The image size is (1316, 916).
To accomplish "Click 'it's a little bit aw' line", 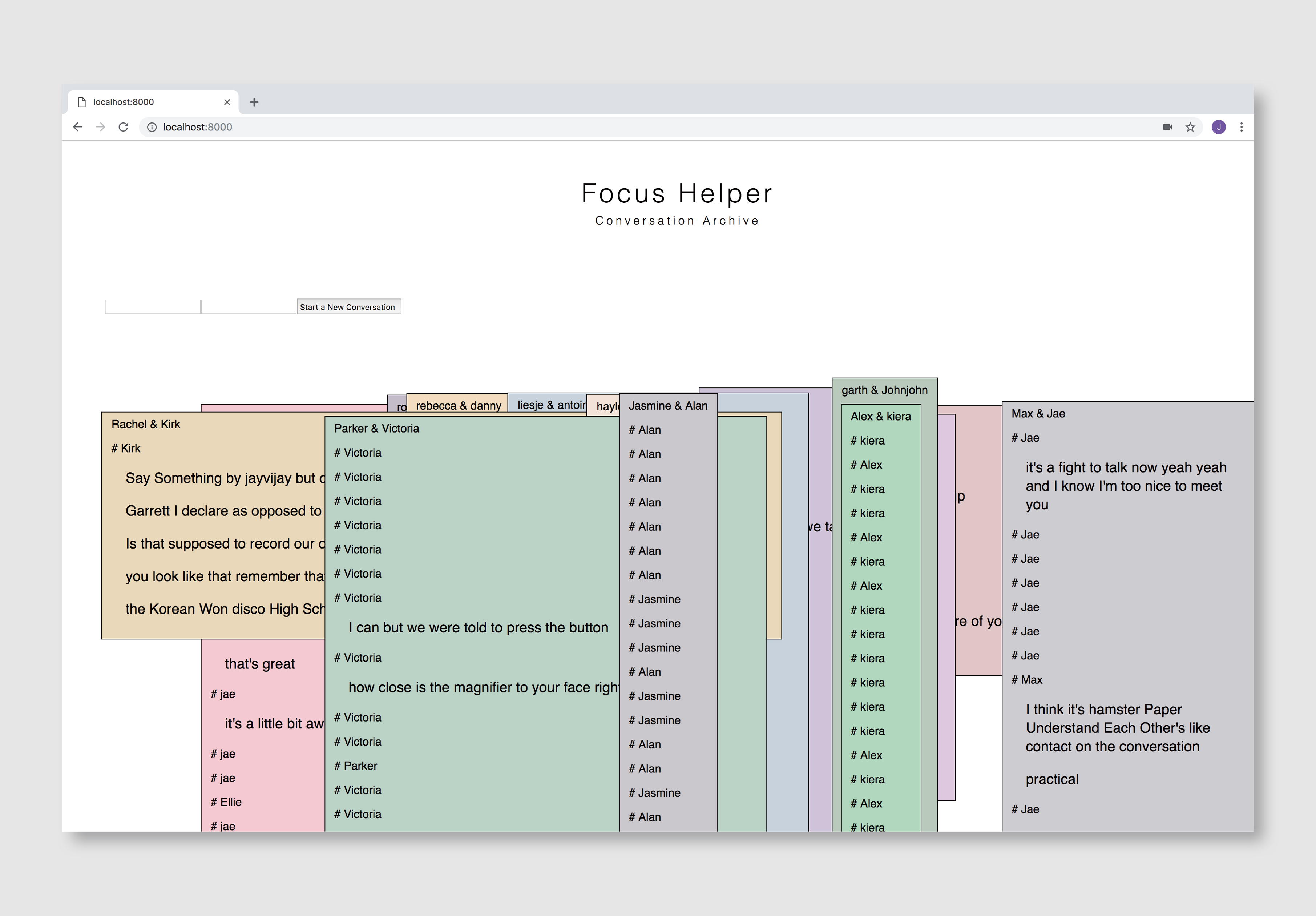I will coord(275,723).
